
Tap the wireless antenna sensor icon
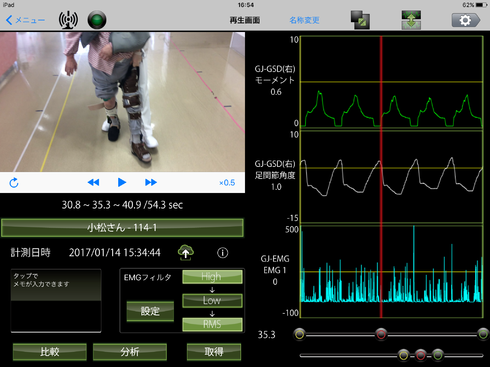[x=68, y=20]
